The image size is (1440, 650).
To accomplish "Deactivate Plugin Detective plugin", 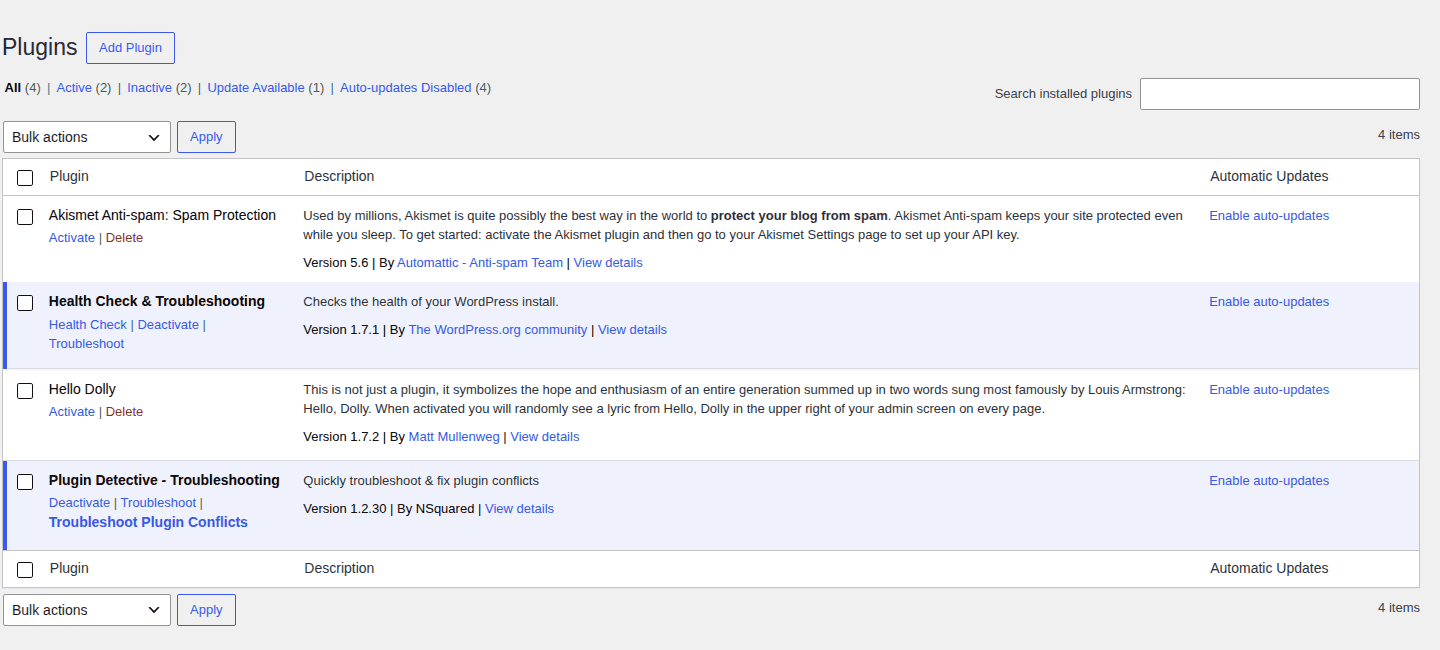I will coord(79,503).
